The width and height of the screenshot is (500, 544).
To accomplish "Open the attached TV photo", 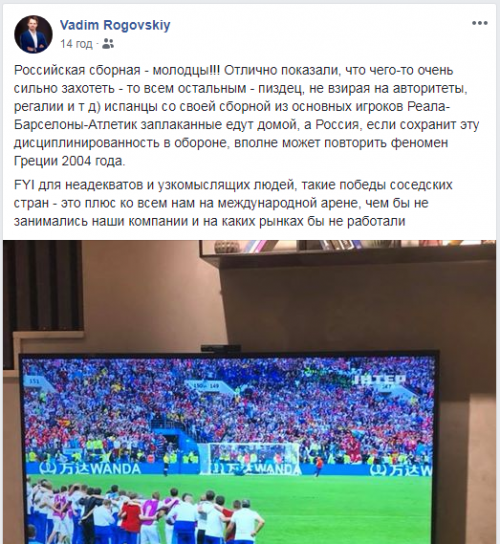I will pos(250,392).
